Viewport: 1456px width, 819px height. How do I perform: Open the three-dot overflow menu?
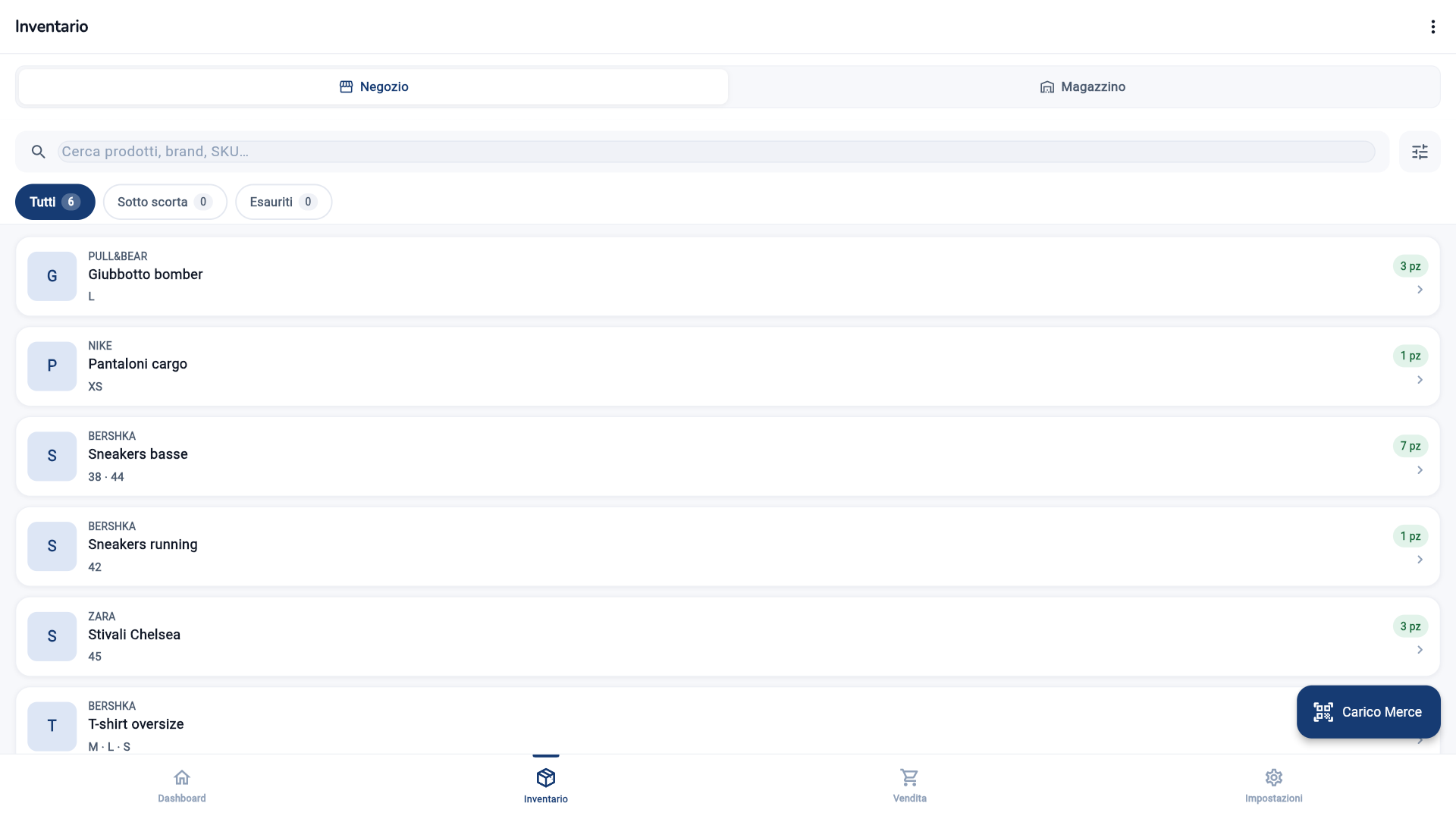tap(1432, 27)
